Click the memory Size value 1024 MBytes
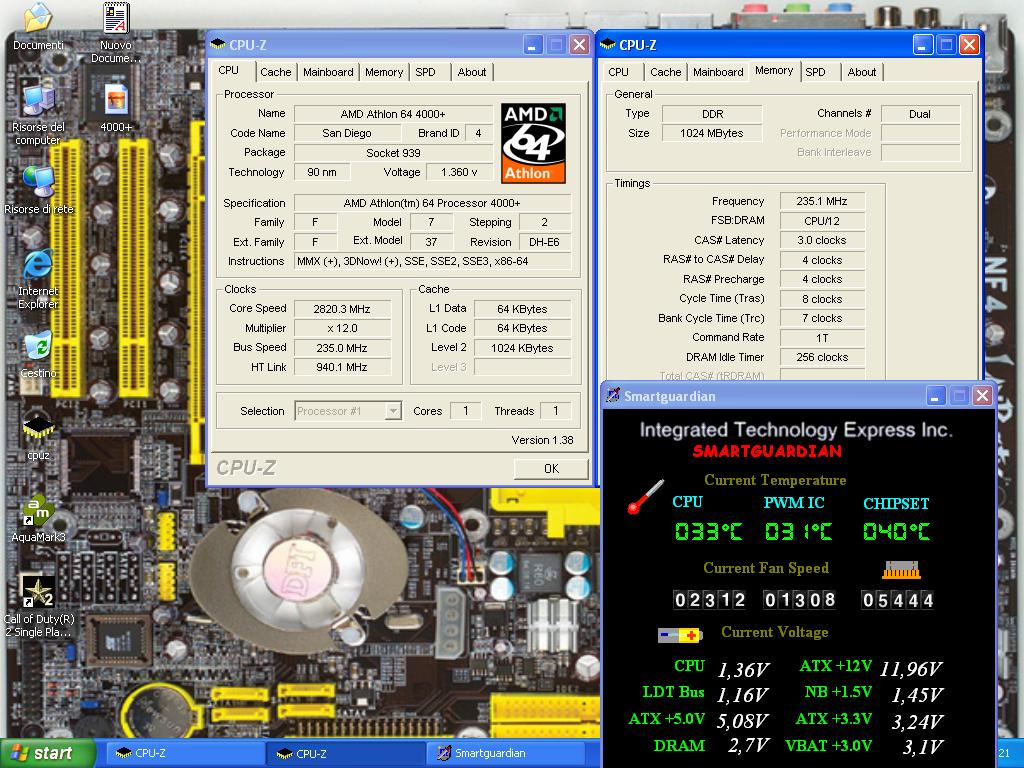Screen dimensions: 1024x768 coord(712,133)
